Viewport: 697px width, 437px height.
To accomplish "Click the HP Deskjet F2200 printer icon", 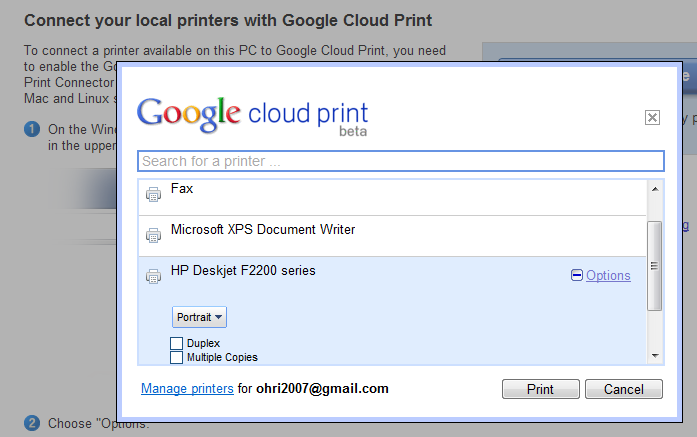I will [x=153, y=276].
